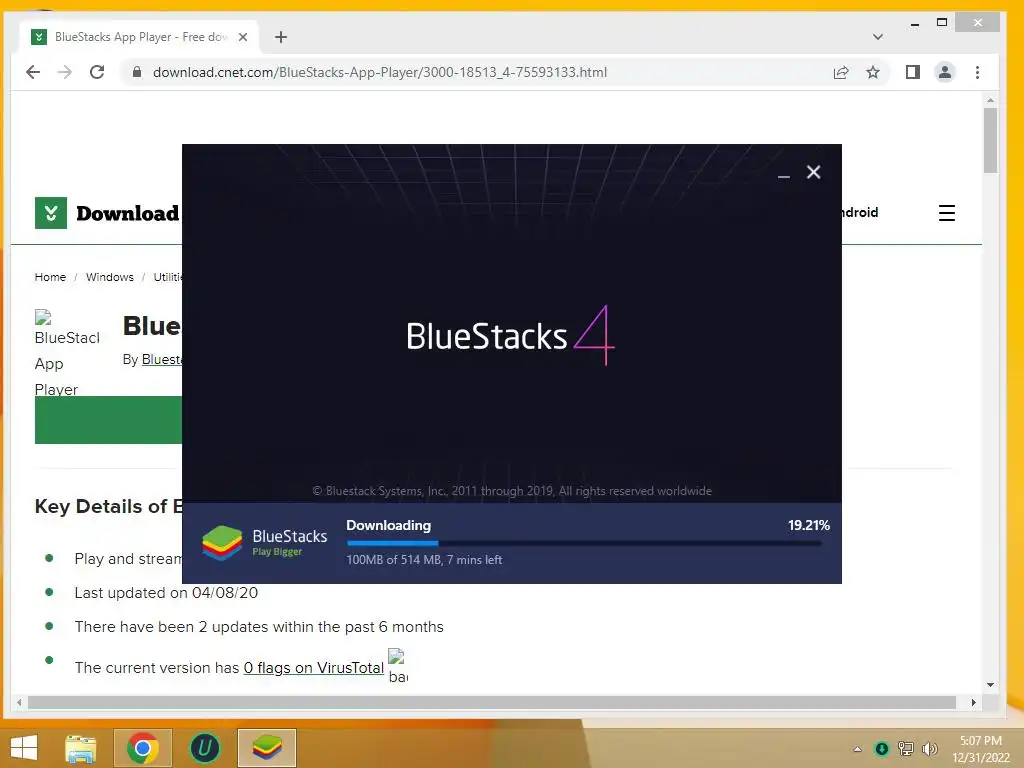Close the BlueStacks installer window

click(813, 172)
